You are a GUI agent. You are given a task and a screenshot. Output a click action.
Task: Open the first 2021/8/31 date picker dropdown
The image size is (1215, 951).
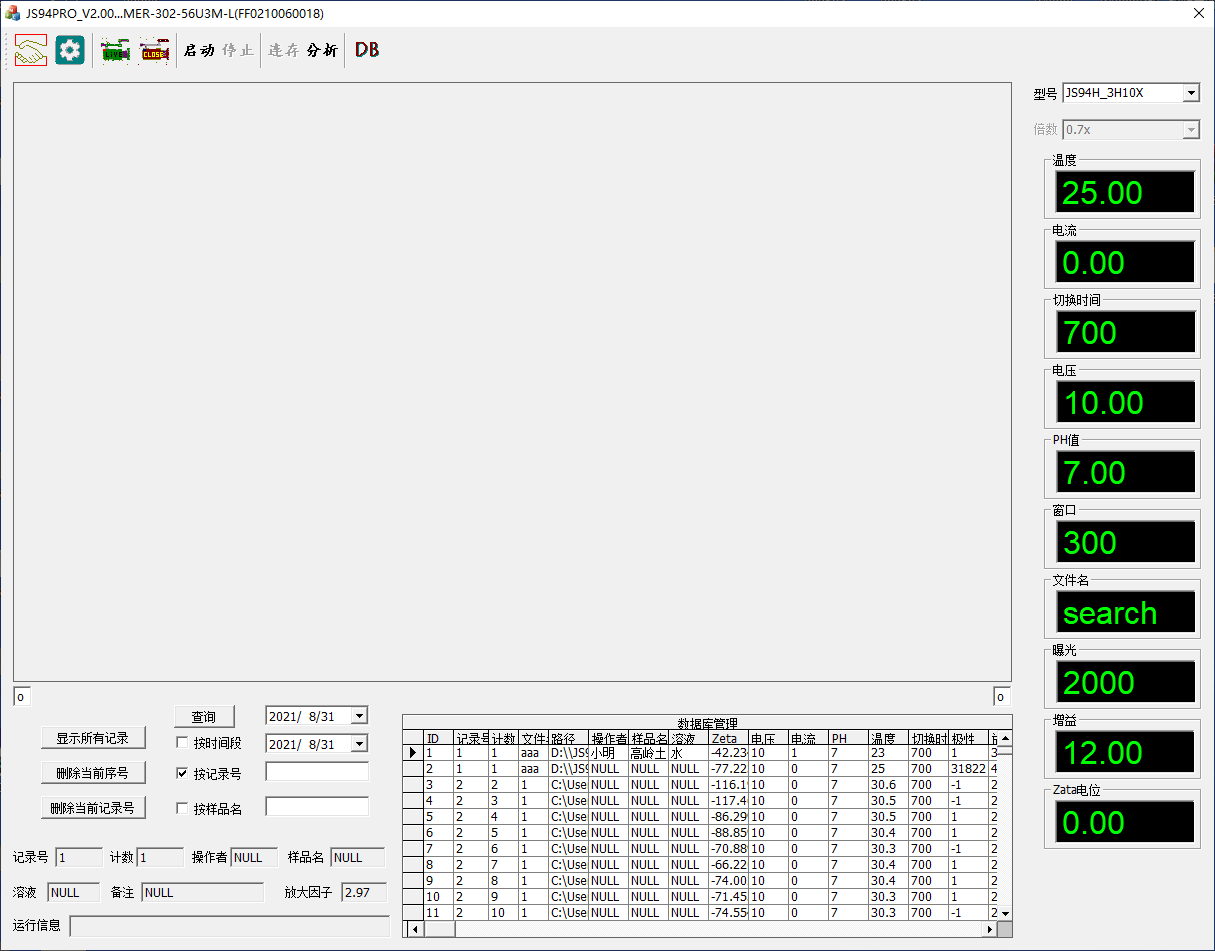coord(359,716)
